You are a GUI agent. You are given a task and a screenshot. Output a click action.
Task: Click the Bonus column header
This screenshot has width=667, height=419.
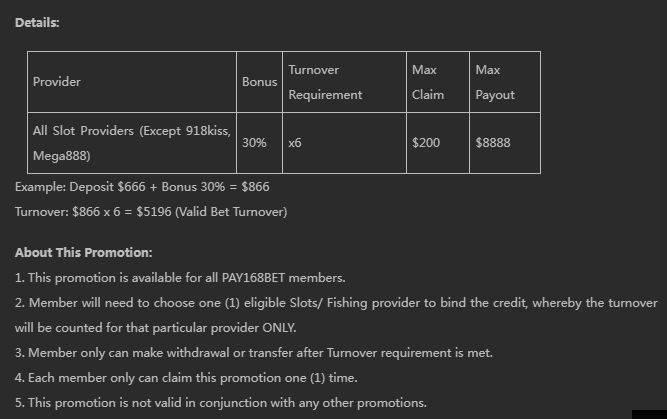[260, 82]
